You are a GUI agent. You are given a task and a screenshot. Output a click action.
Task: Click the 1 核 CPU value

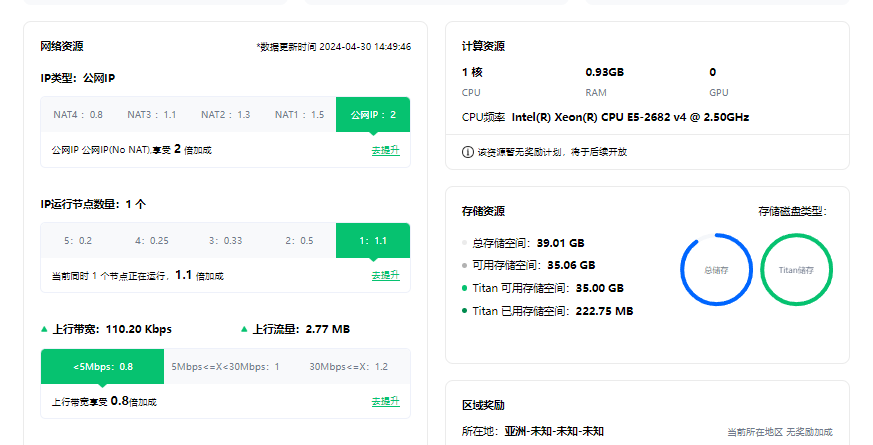[472, 72]
